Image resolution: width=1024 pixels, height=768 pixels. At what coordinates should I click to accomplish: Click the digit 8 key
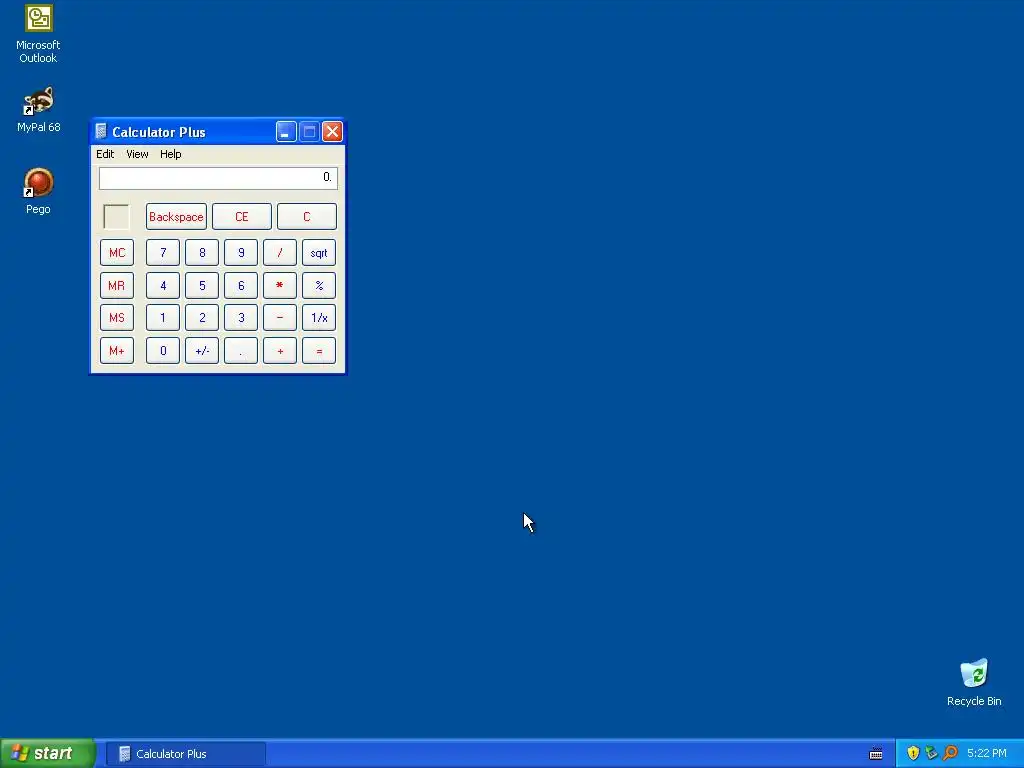coord(202,253)
